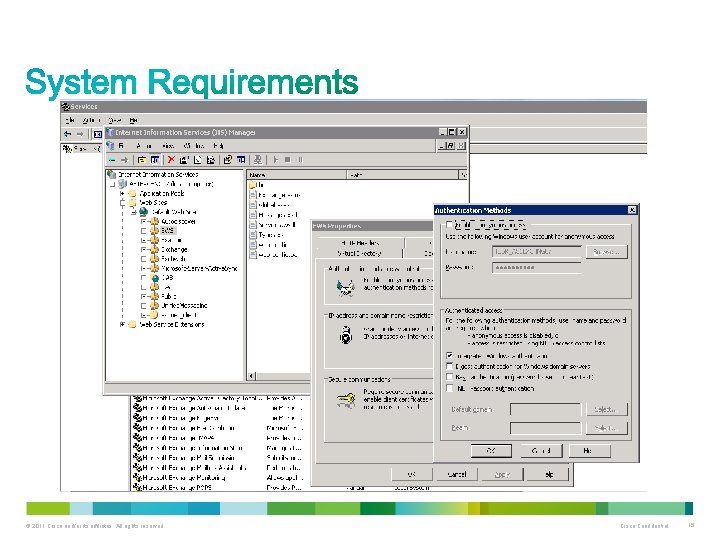Click Apply button in EWS Properties
The height and width of the screenshot is (540, 720).
tap(502, 474)
